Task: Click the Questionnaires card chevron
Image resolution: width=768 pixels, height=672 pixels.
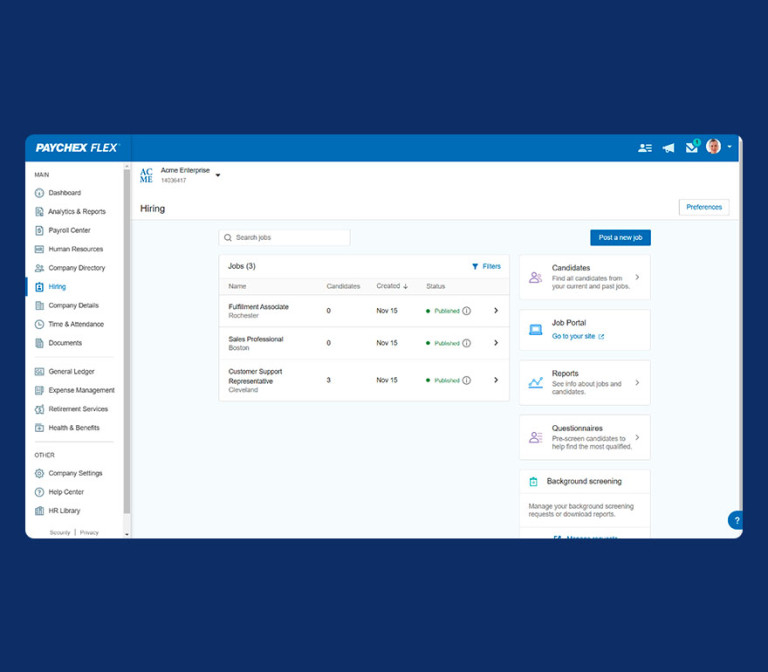Action: (637, 437)
